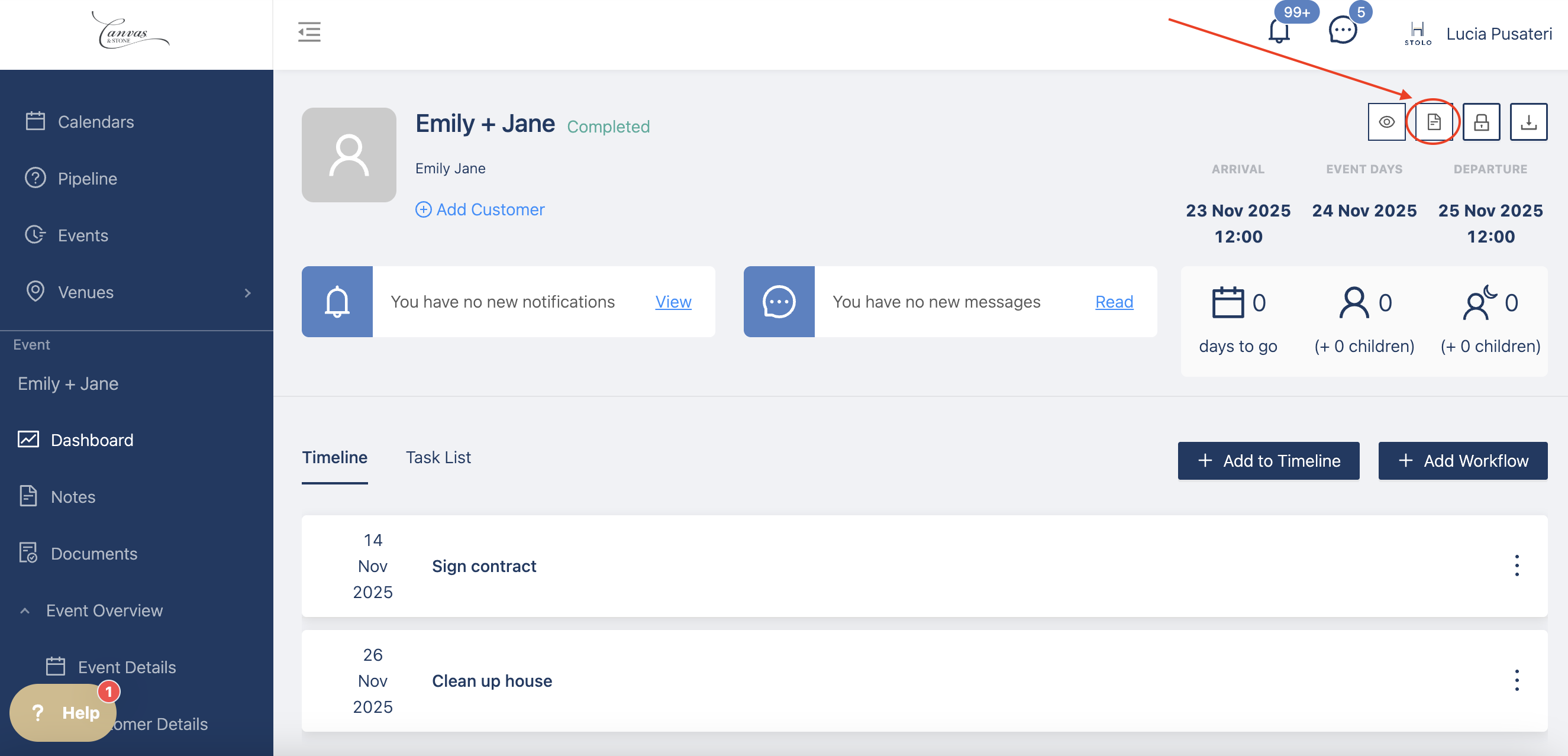Open options menu for Sign contract

1517,566
